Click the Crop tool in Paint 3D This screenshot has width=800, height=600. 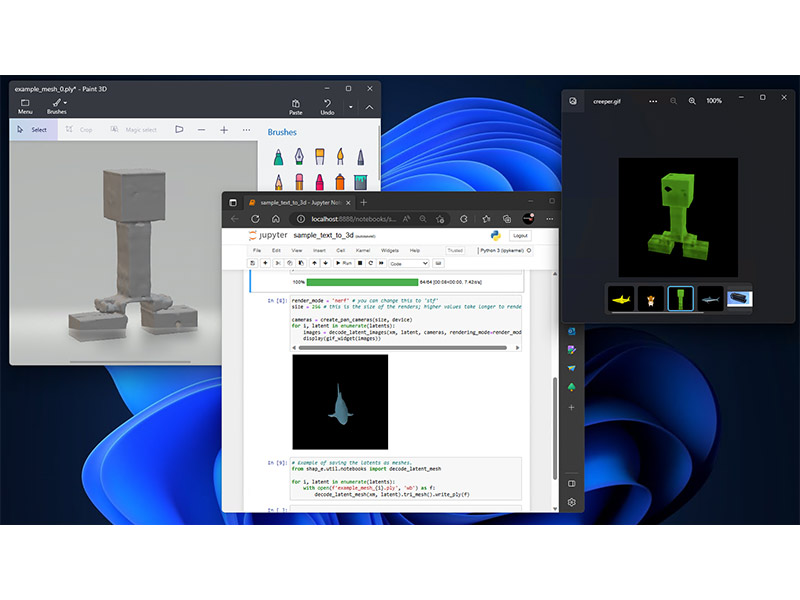79,130
